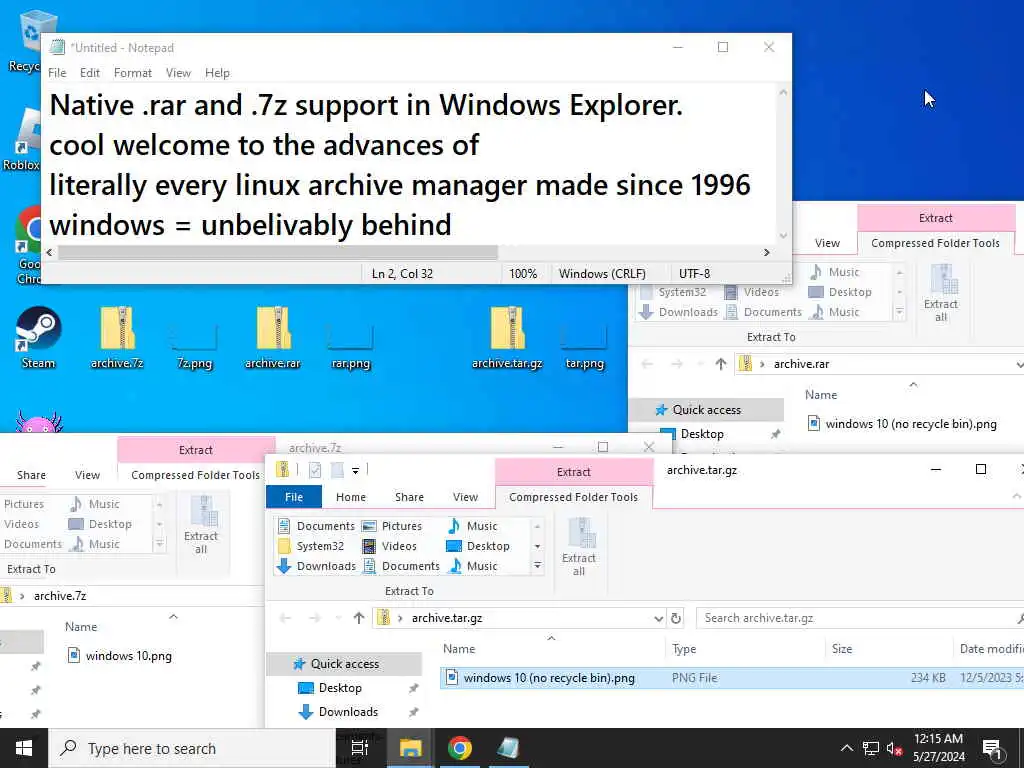Screen dimensions: 1024x768
Task: Switch to Share tab in archive.tar.gz window
Action: [x=409, y=497]
